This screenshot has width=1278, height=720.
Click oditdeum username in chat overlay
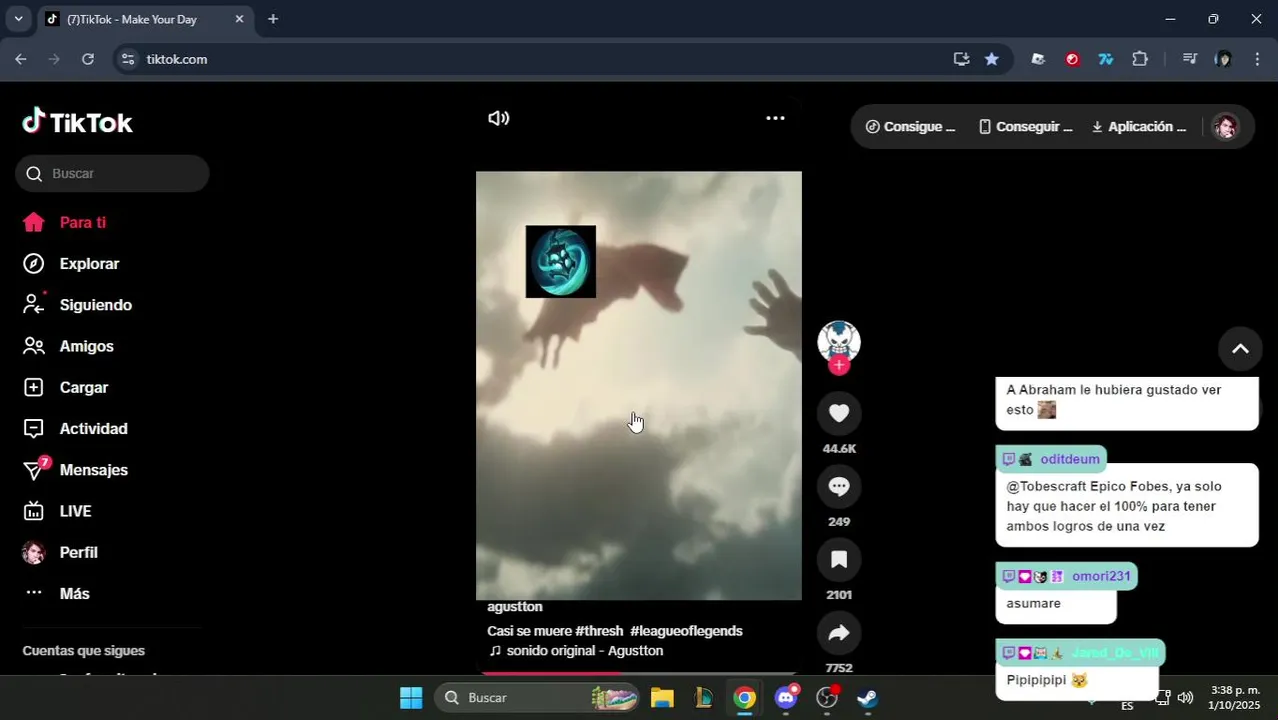(x=1070, y=459)
